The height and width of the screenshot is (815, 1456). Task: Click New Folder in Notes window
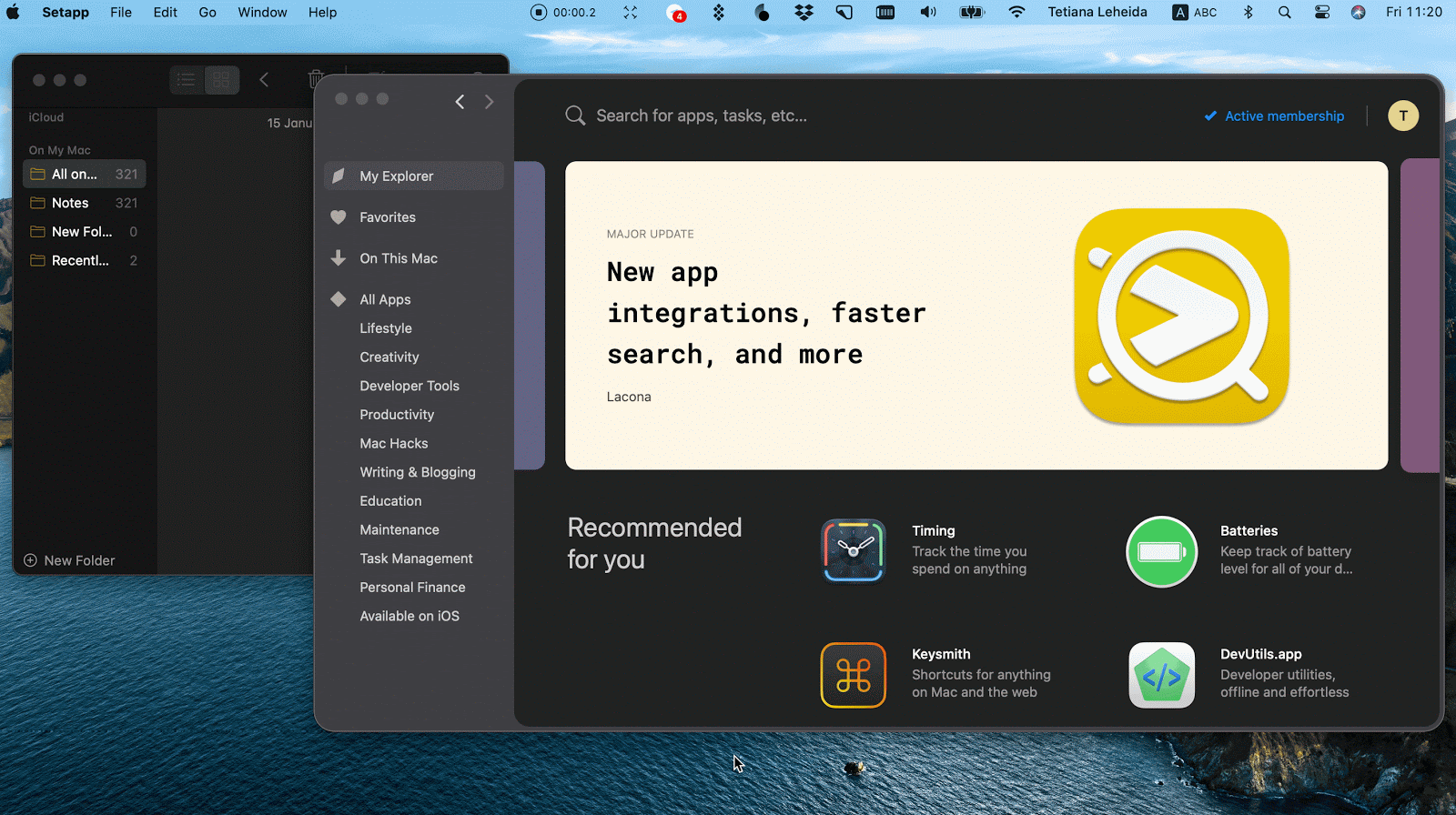[69, 560]
